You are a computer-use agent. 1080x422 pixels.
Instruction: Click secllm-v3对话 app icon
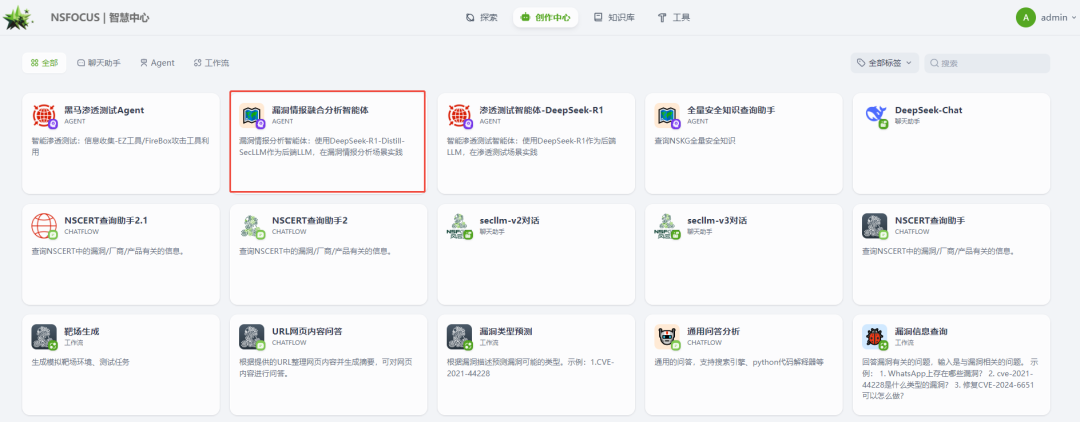[x=667, y=226]
